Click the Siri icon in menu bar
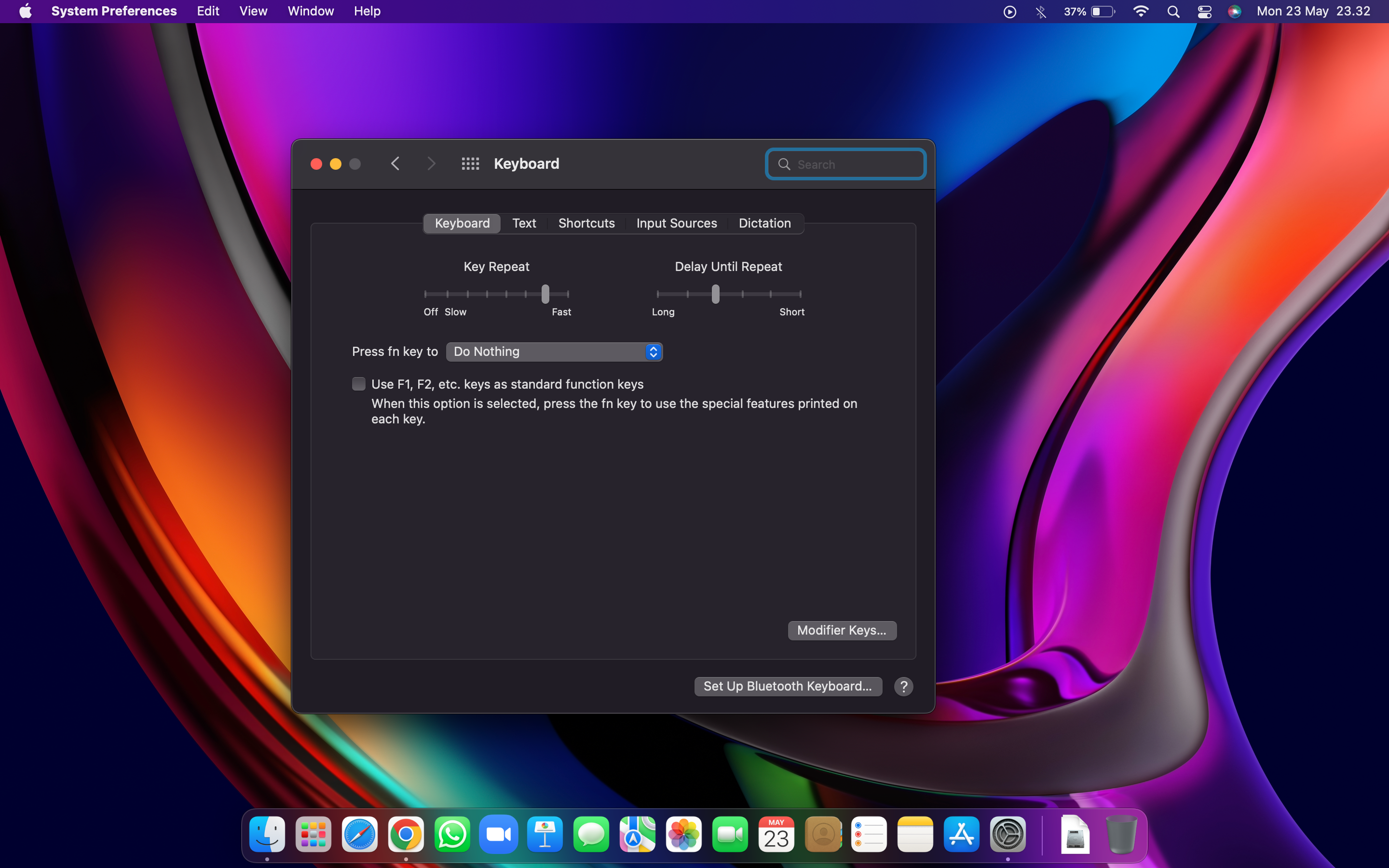 pyautogui.click(x=1234, y=12)
